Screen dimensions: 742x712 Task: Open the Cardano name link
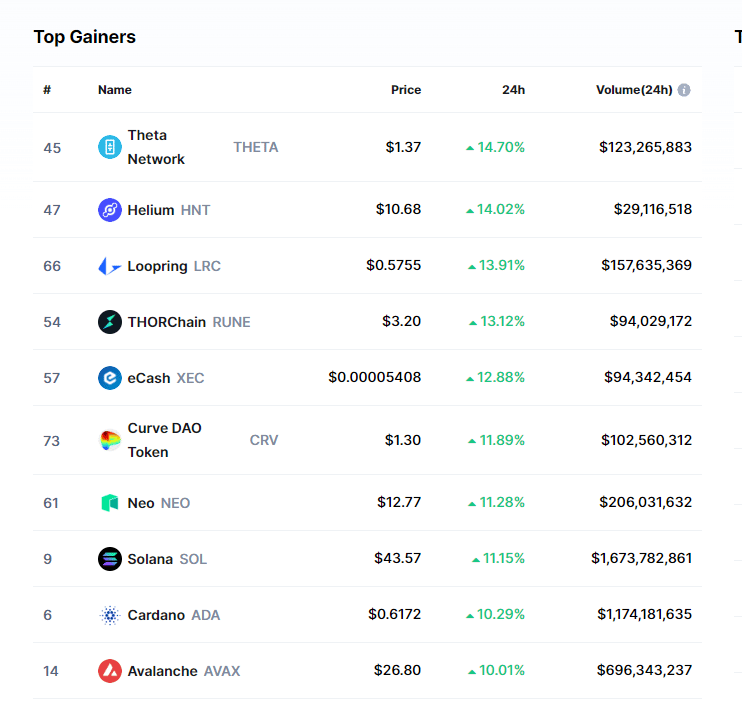click(156, 615)
